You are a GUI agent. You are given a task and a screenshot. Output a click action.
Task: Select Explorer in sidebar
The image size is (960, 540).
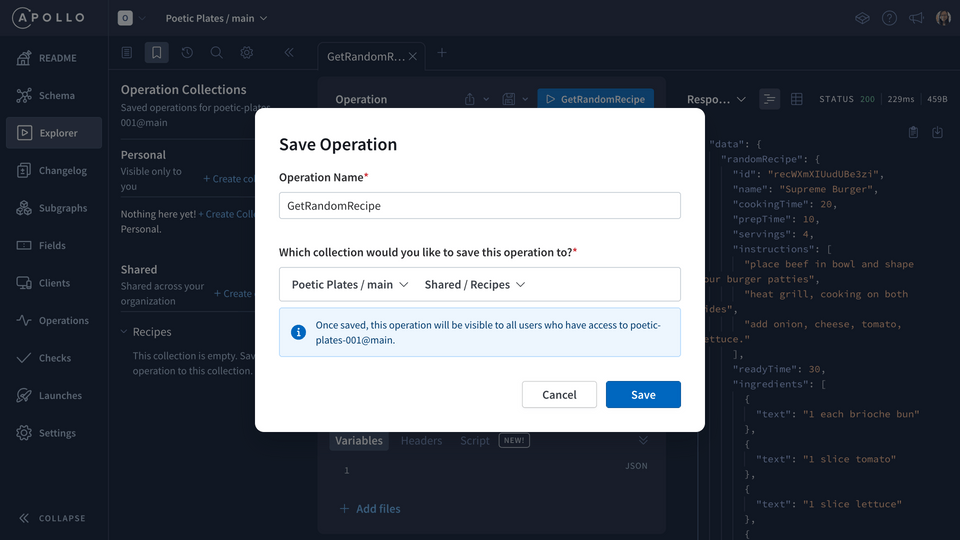pos(54,133)
